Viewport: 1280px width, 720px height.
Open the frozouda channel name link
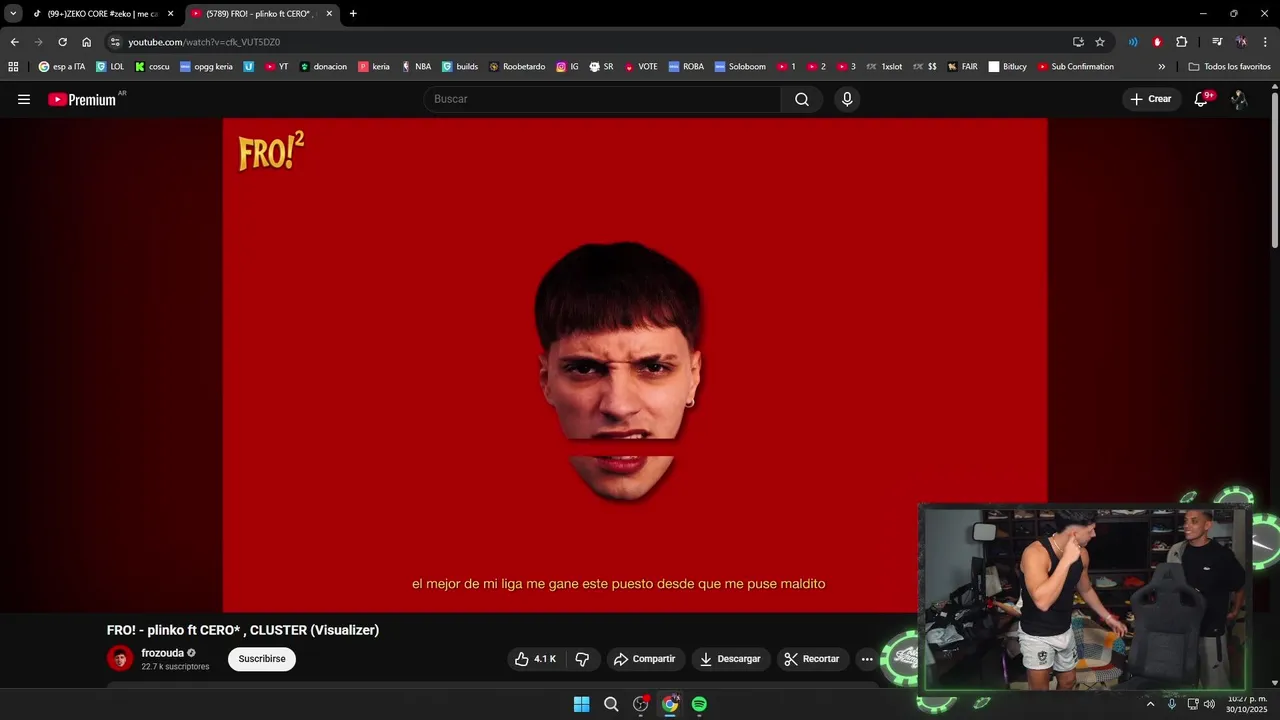(x=163, y=653)
